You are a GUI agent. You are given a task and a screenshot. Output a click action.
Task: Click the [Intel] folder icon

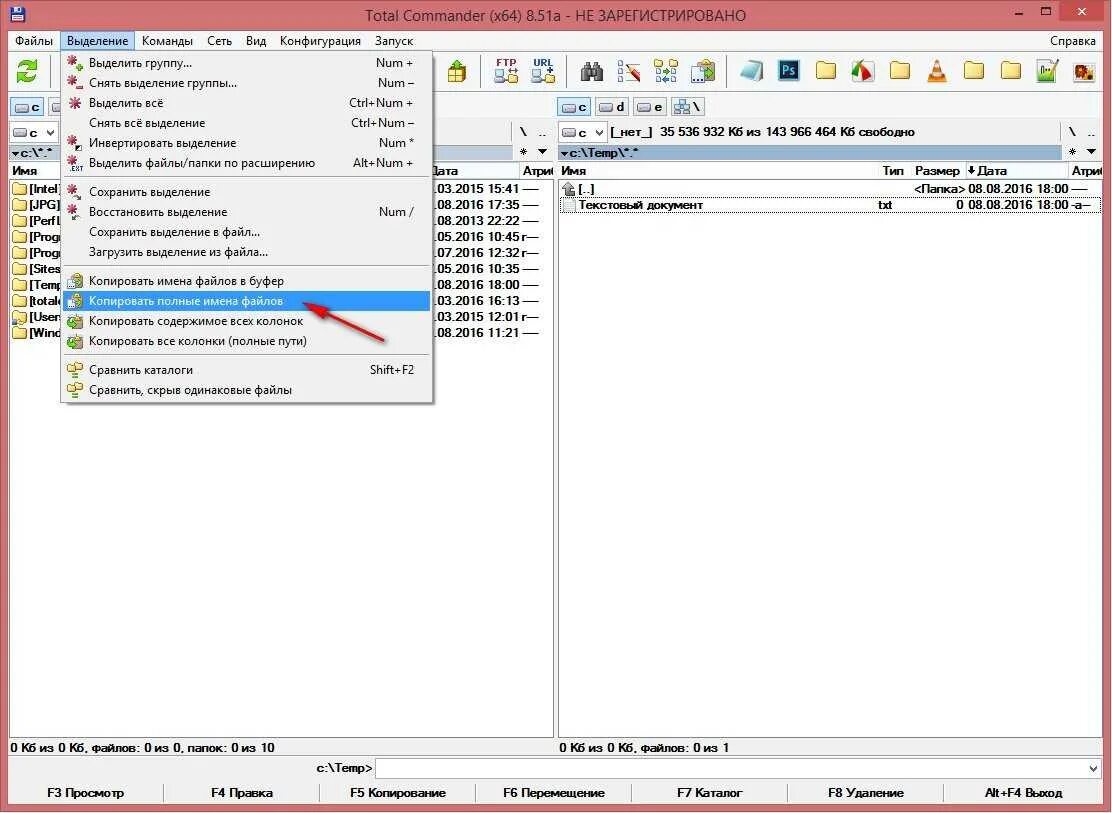(20, 189)
